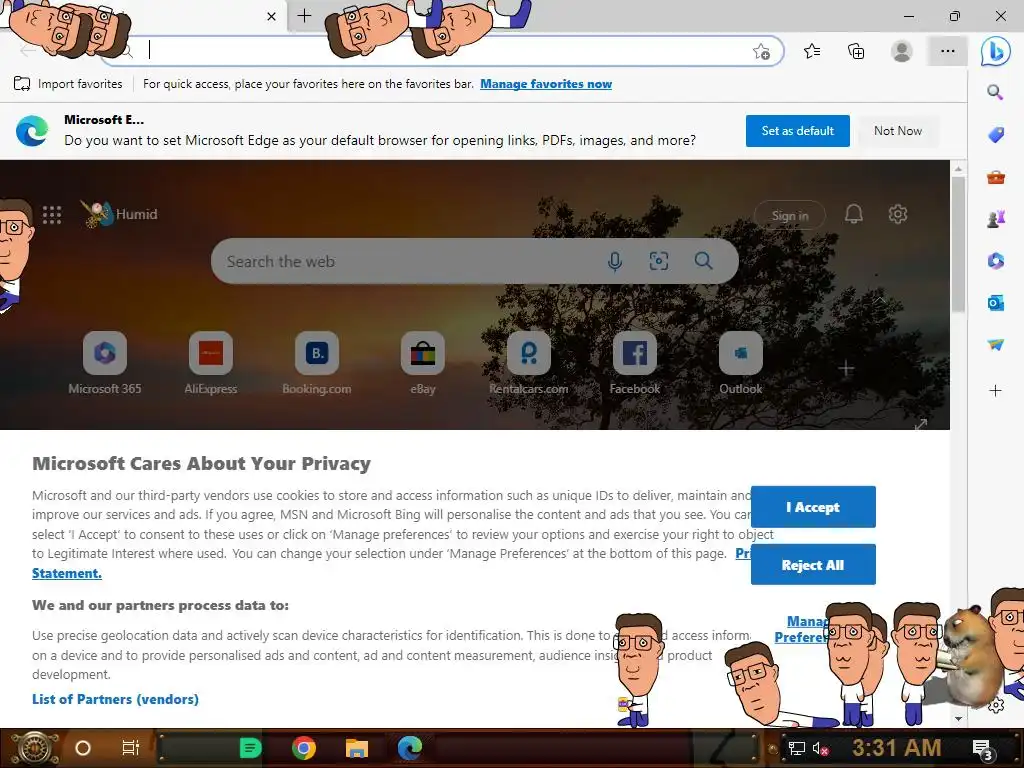Screen dimensions: 1024x768
Task: Open page settings gear icon
Action: [898, 214]
